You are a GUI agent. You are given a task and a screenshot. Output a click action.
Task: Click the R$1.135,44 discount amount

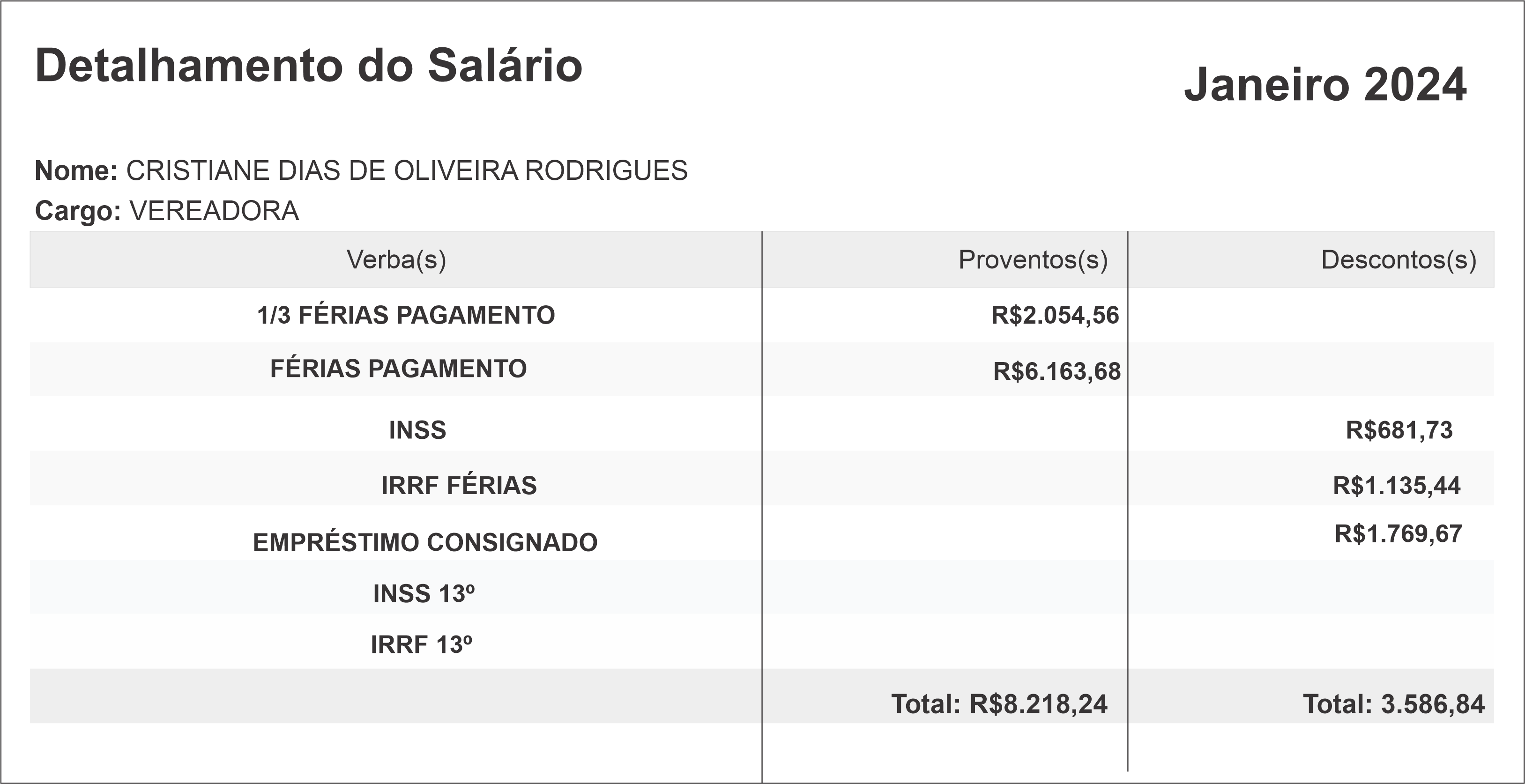(1397, 486)
